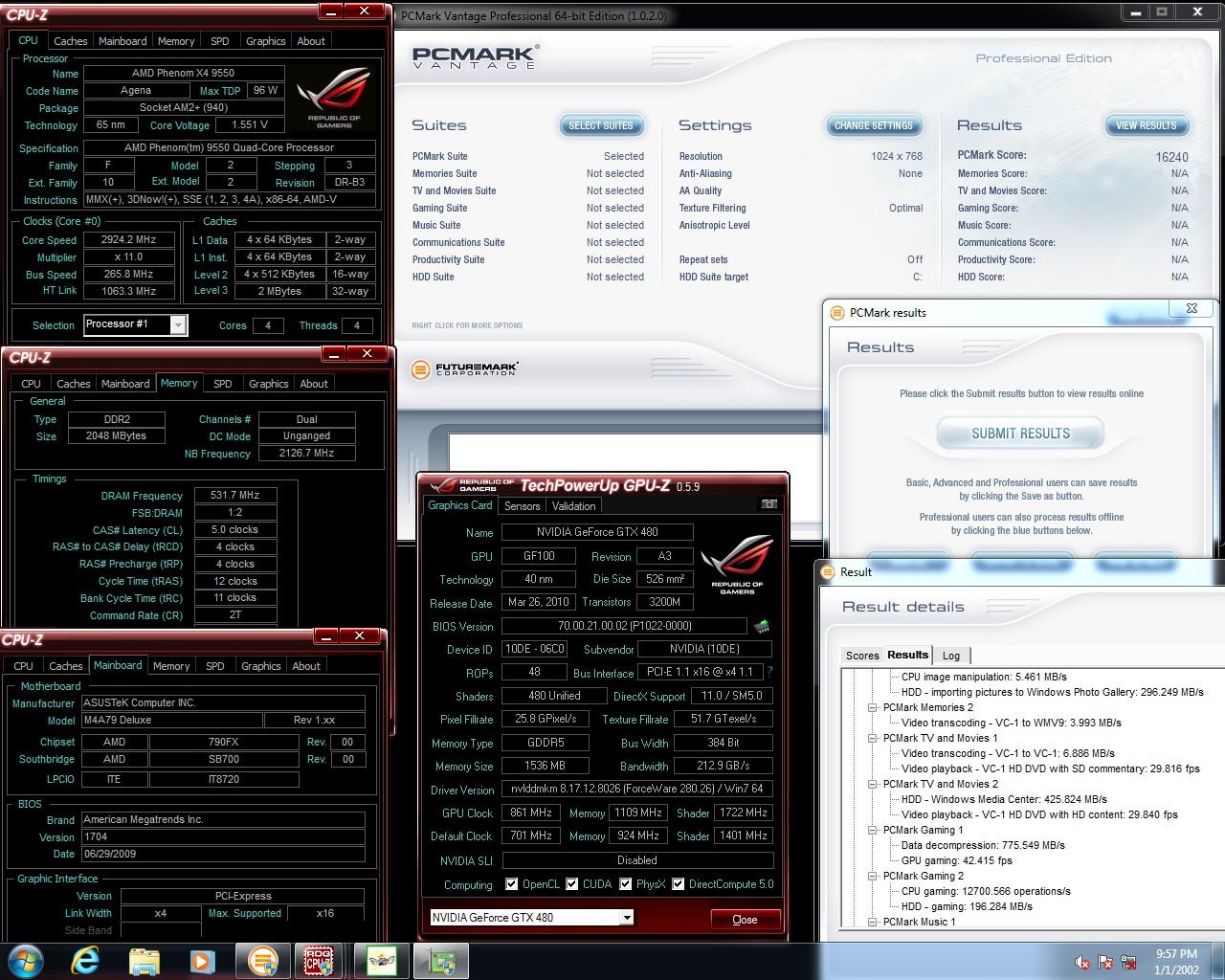Image resolution: width=1225 pixels, height=980 pixels.
Task: Open About tab in the top CPU-Z window
Action: (x=311, y=41)
